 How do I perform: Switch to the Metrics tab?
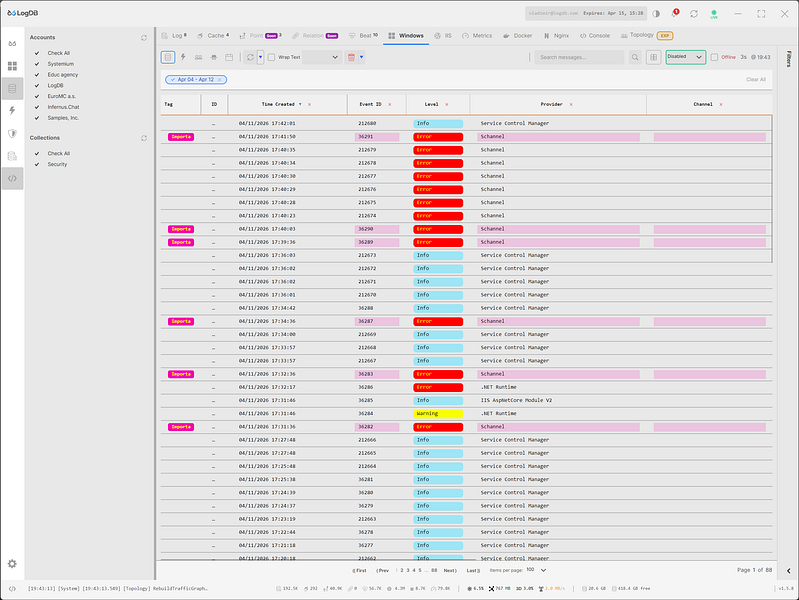[x=477, y=36]
